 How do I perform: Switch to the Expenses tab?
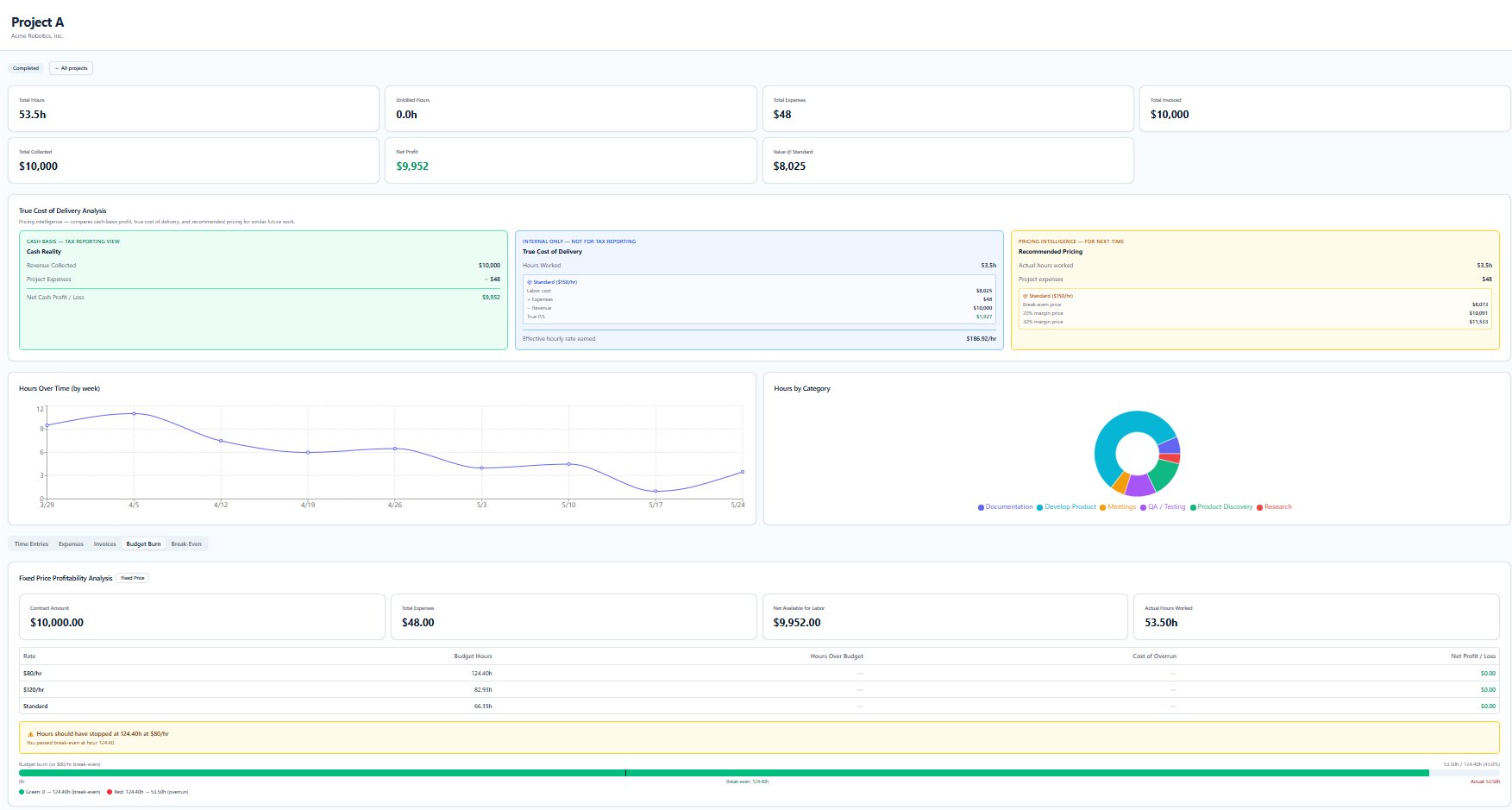(71, 544)
